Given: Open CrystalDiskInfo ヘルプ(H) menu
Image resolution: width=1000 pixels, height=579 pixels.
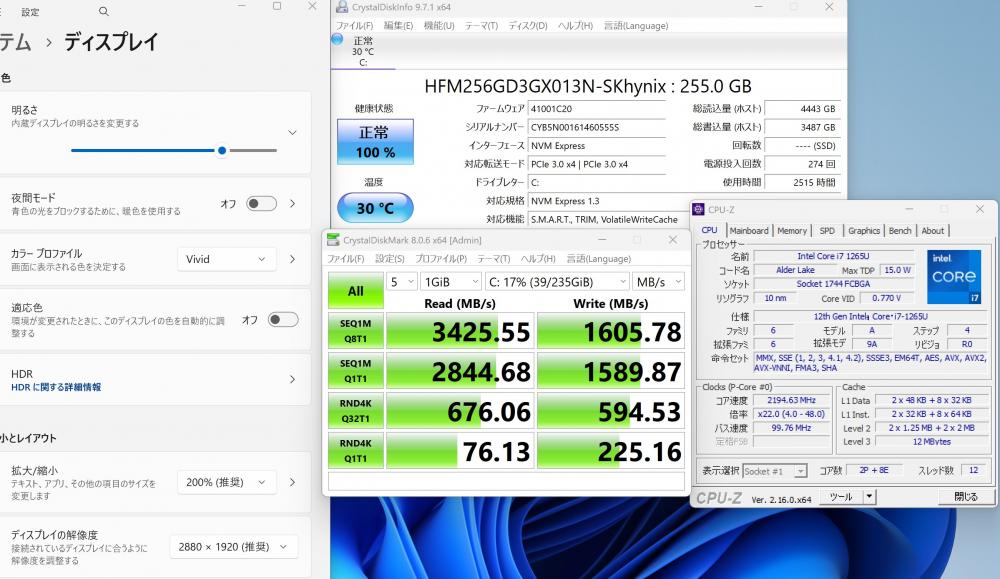Looking at the screenshot, I should point(575,26).
